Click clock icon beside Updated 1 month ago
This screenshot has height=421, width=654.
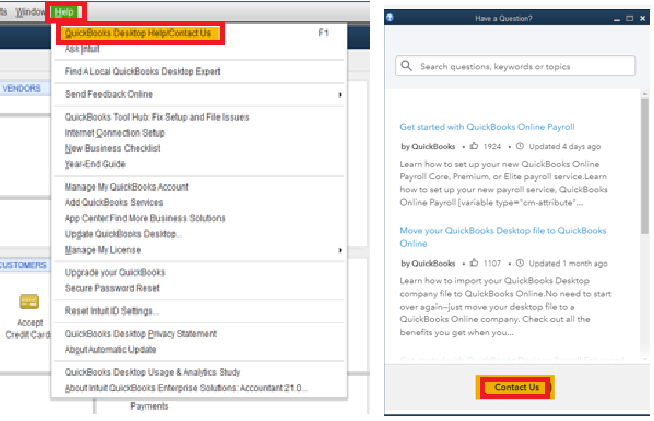[519, 263]
